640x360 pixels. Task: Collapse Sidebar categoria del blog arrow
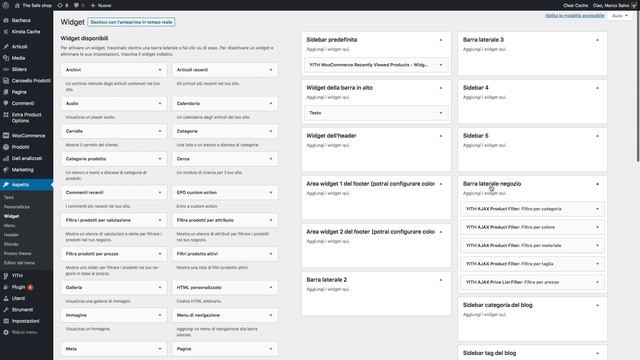click(x=598, y=305)
